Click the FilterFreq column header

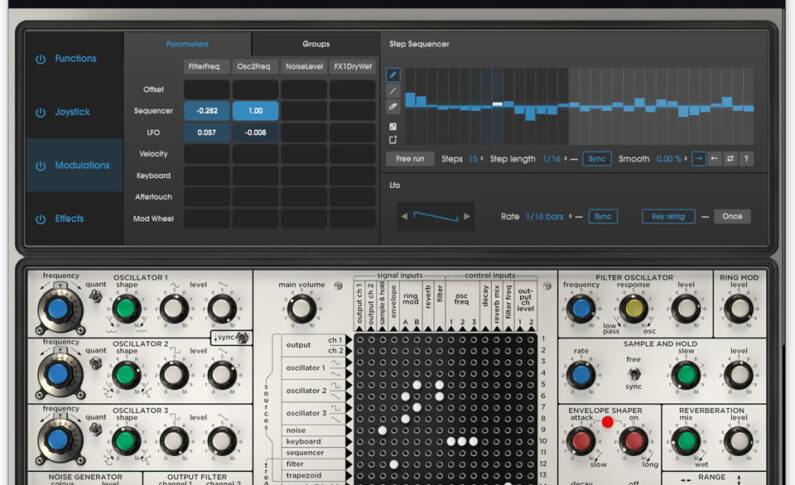[x=204, y=66]
